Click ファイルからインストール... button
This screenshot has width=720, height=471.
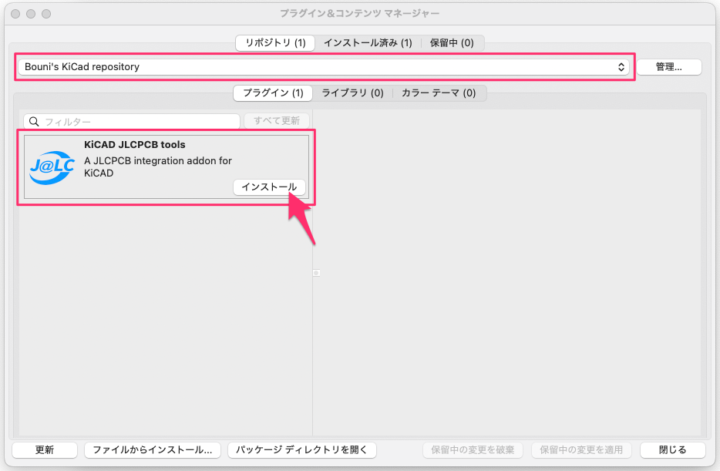pyautogui.click(x=152, y=450)
